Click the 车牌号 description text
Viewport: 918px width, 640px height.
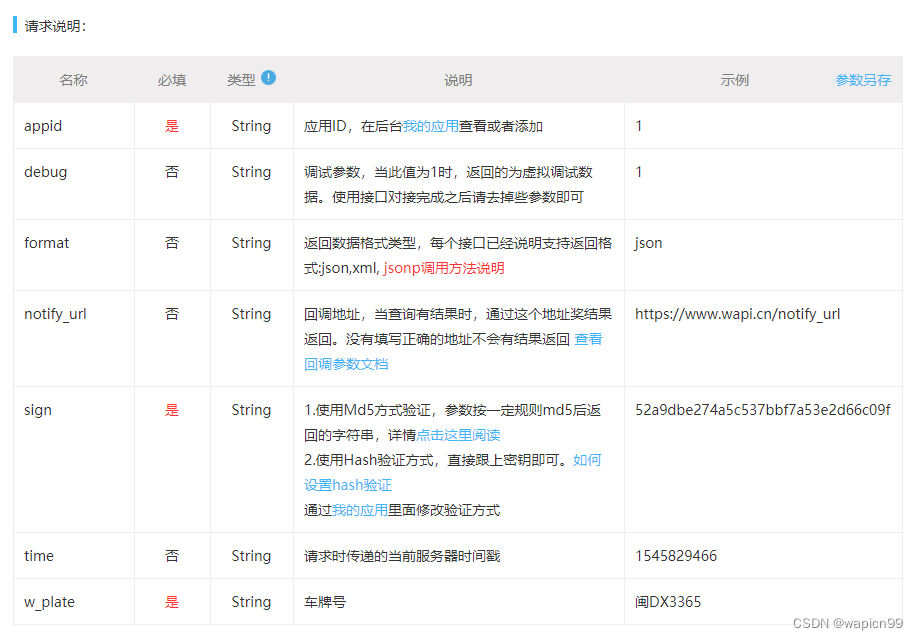[x=325, y=602]
